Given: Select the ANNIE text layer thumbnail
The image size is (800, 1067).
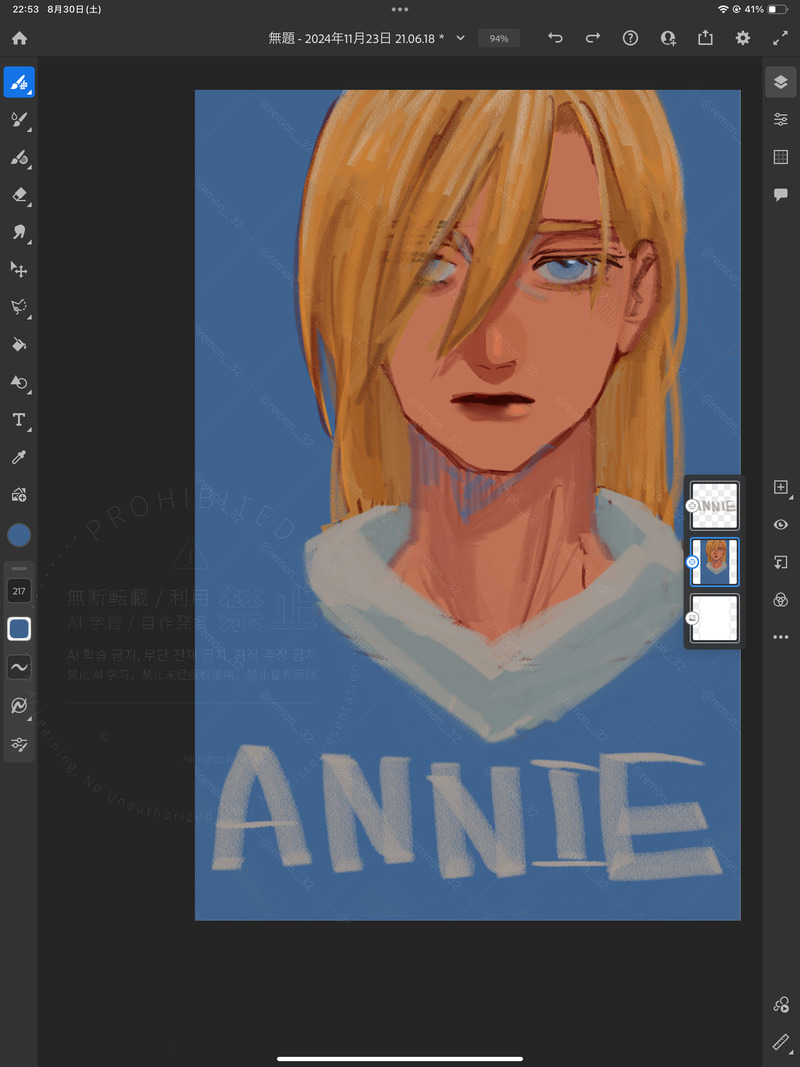Looking at the screenshot, I should [715, 506].
